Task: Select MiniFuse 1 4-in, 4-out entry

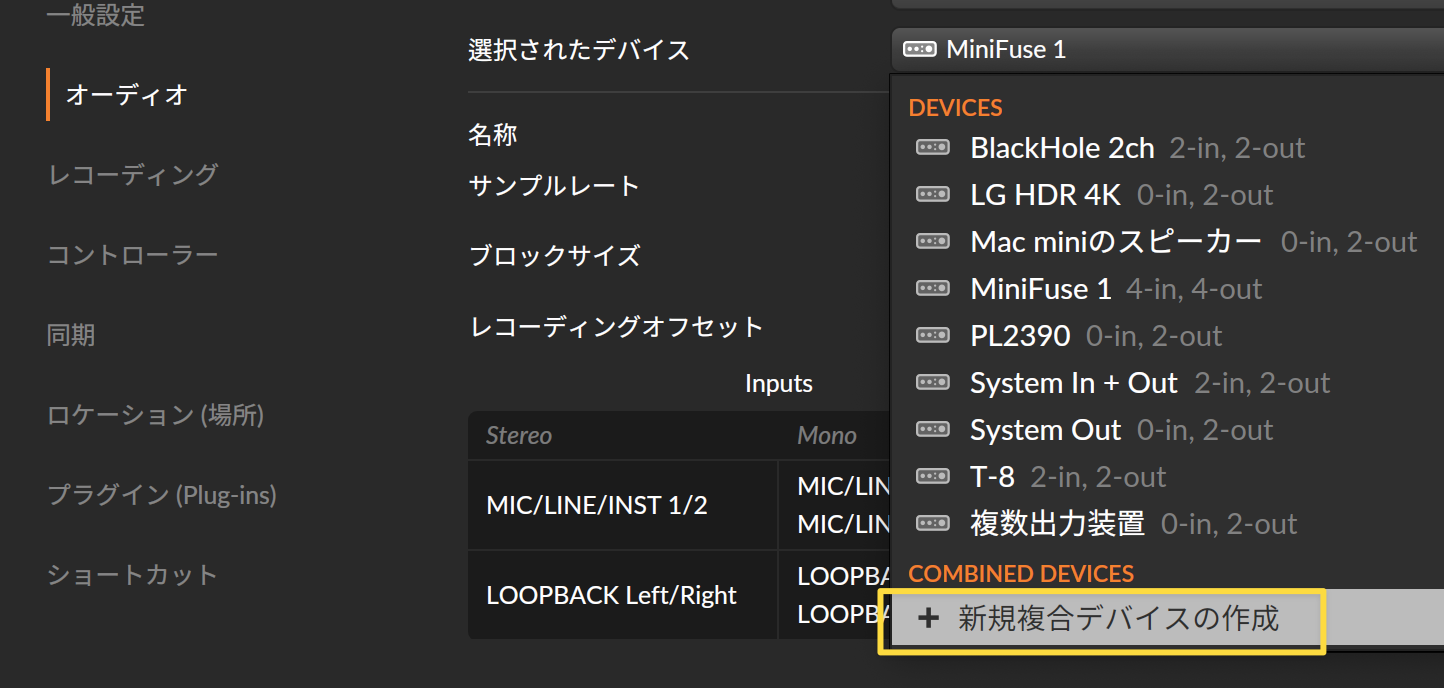Action: point(1167,289)
